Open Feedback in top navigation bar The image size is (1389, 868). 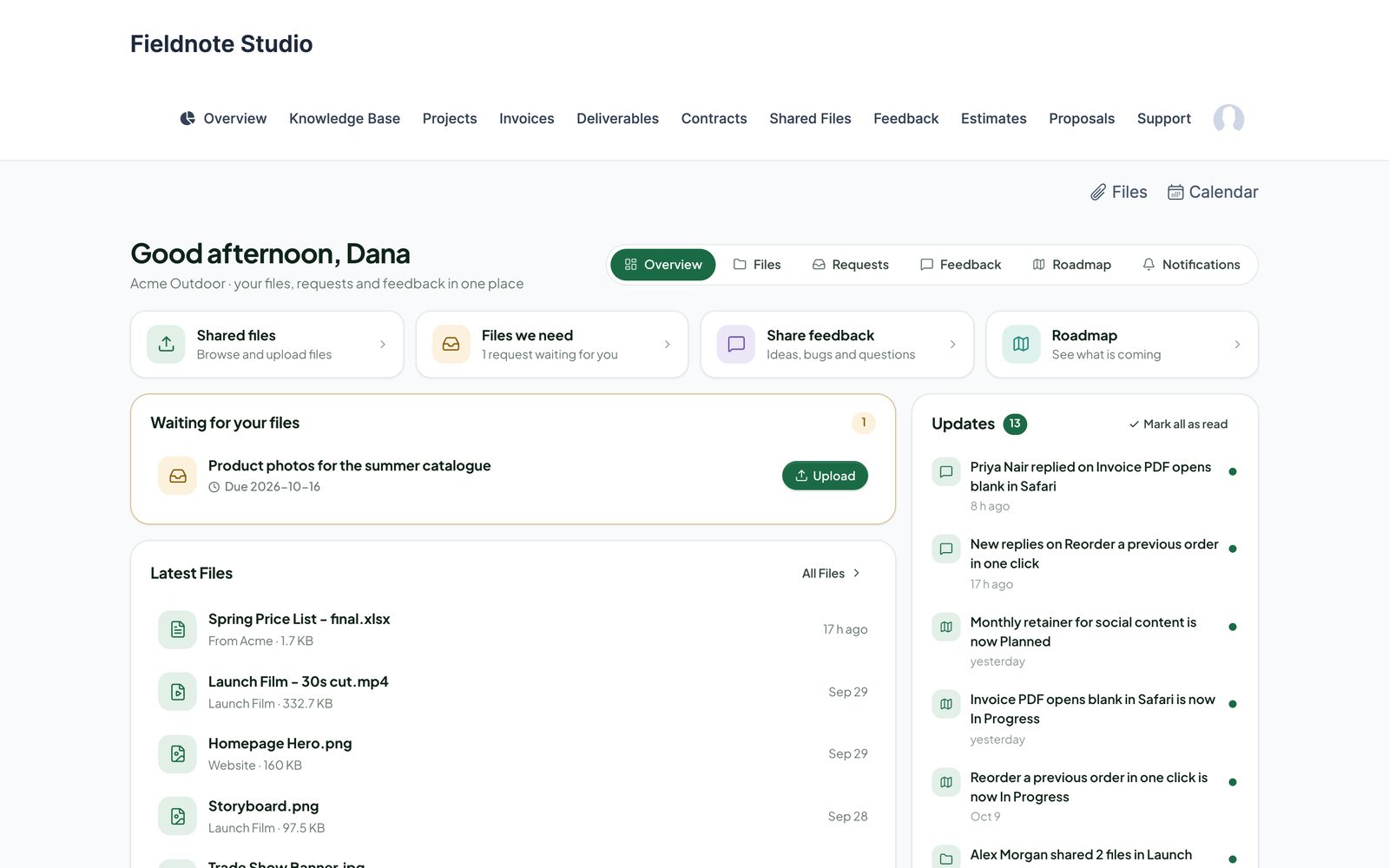906,119
